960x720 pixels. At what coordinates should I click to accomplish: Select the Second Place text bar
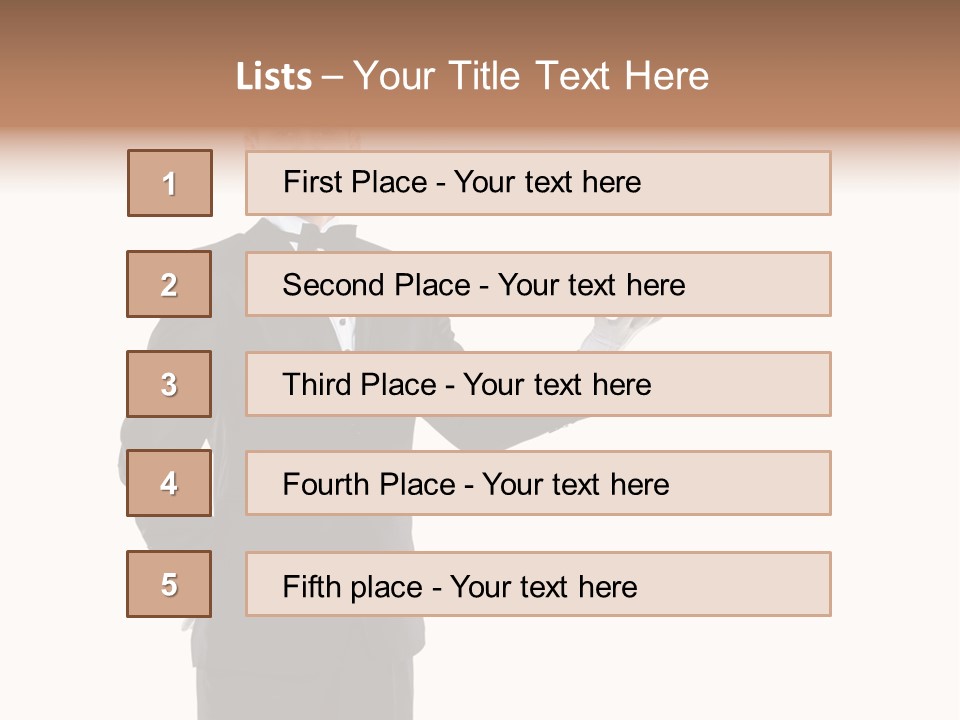538,284
